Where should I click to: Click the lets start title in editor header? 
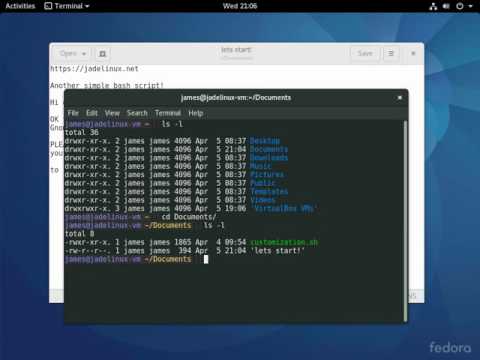point(236,50)
